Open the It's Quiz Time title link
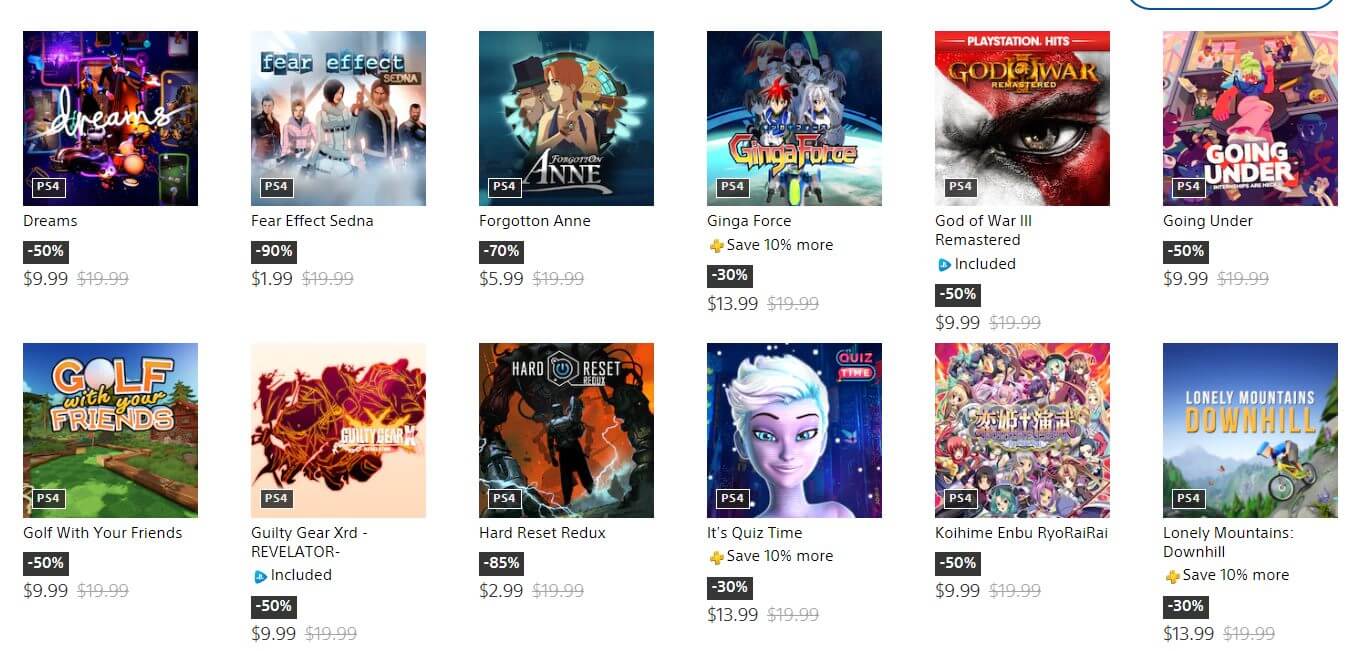The height and width of the screenshot is (651, 1351). click(755, 533)
